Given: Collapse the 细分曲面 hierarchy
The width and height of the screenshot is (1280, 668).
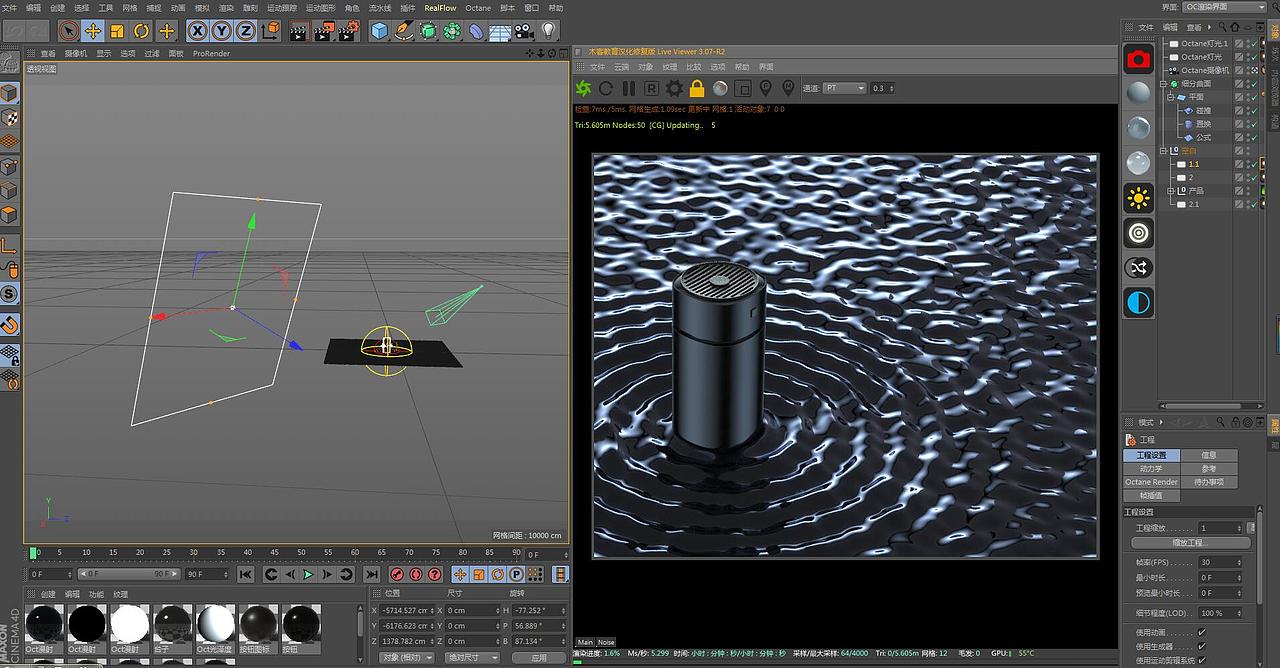Looking at the screenshot, I should pyautogui.click(x=1164, y=83).
